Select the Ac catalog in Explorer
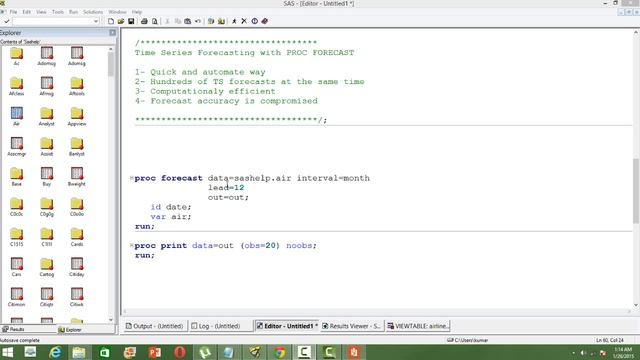Image resolution: width=640 pixels, height=360 pixels. [x=16, y=56]
